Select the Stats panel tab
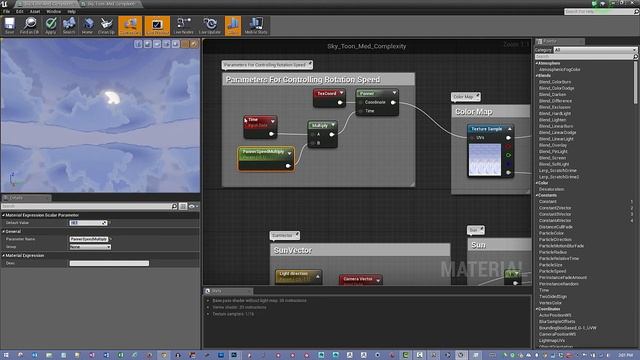640x360 pixels. (x=228, y=291)
